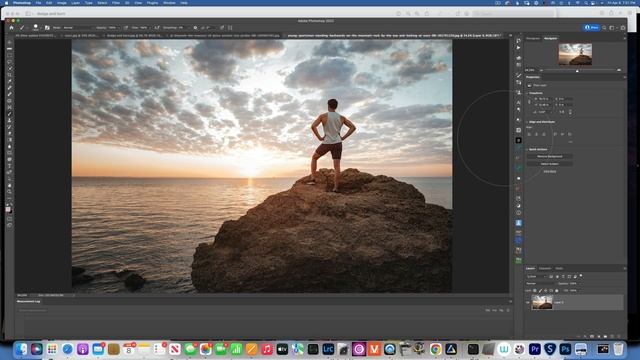
Task: Filter layers by smart objects icon
Action: click(575, 276)
